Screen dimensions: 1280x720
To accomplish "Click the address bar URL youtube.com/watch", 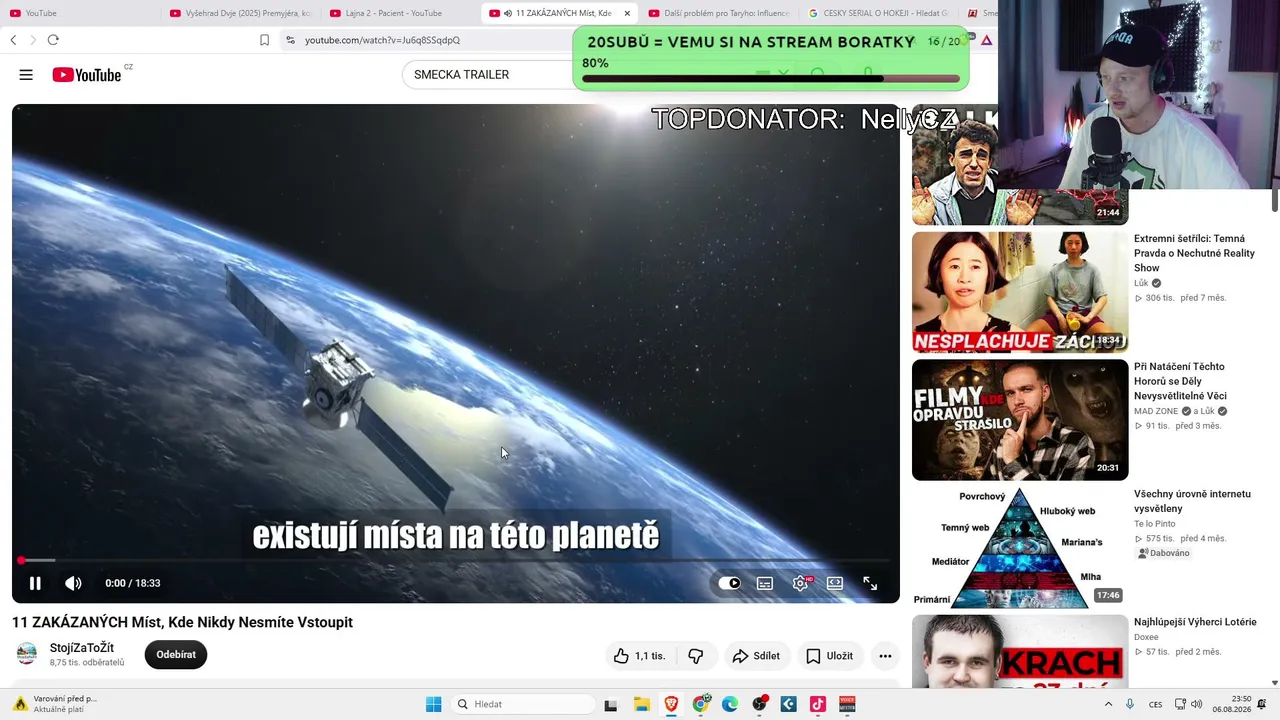I will (x=382, y=40).
